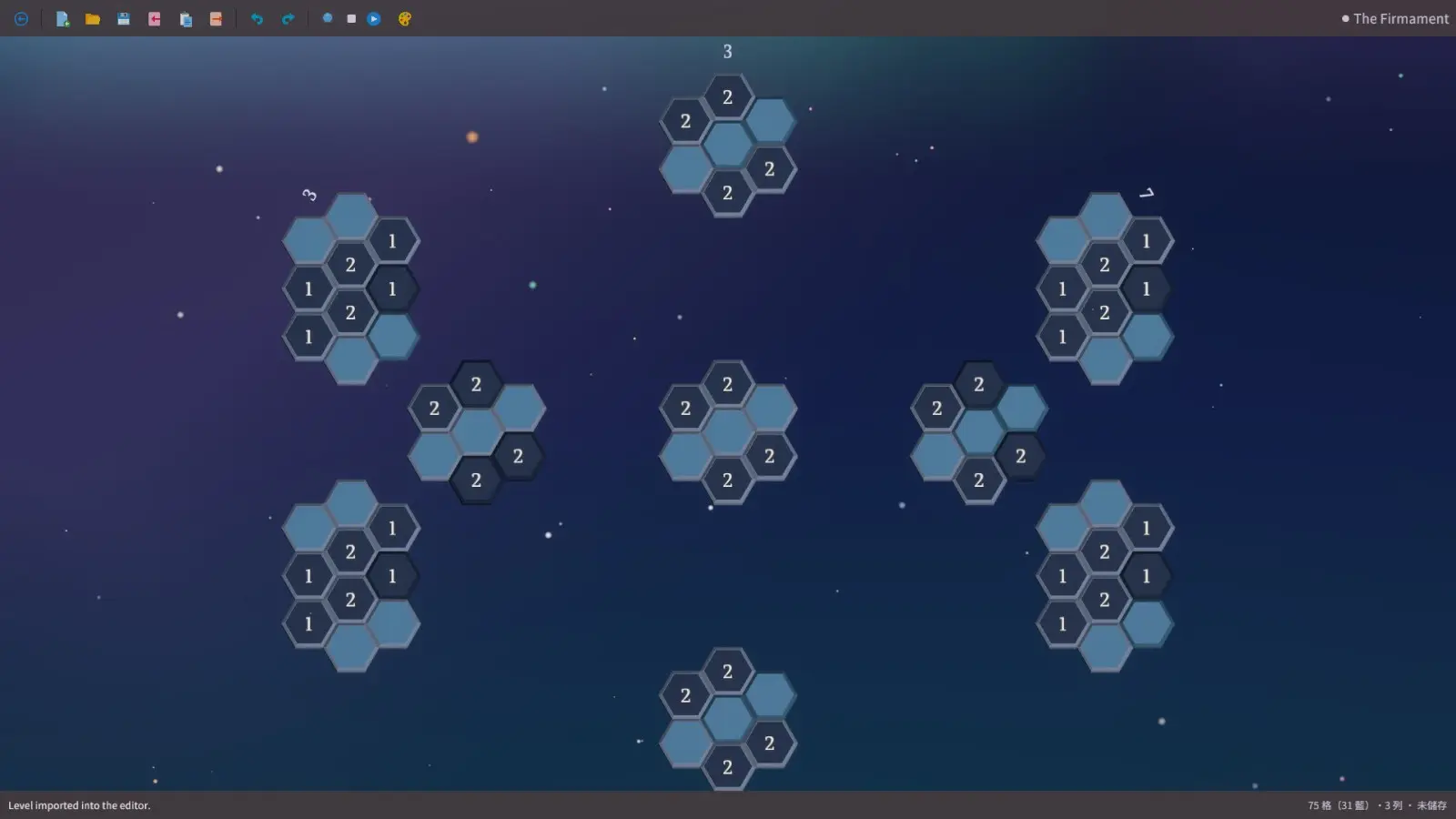The height and width of the screenshot is (819, 1456).
Task: Click the level title "The Firmament"
Action: coord(1400,18)
